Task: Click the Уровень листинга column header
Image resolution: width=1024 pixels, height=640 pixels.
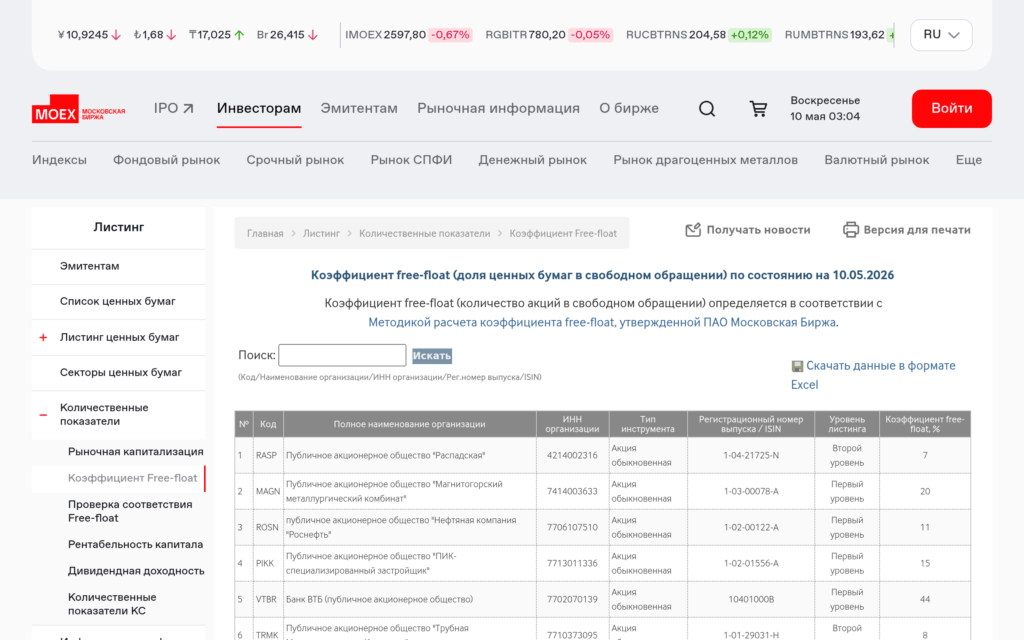Action: [847, 424]
